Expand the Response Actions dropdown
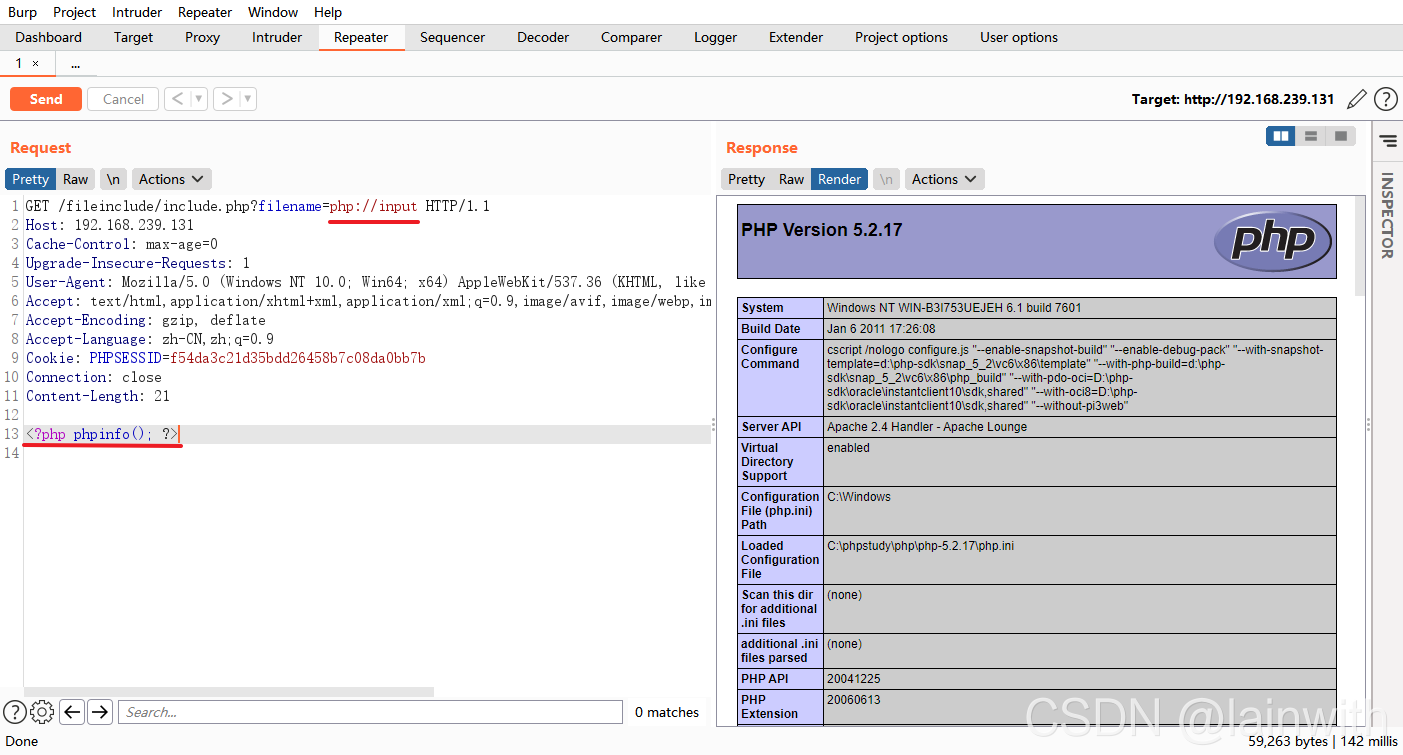The image size is (1403, 755). (x=944, y=179)
